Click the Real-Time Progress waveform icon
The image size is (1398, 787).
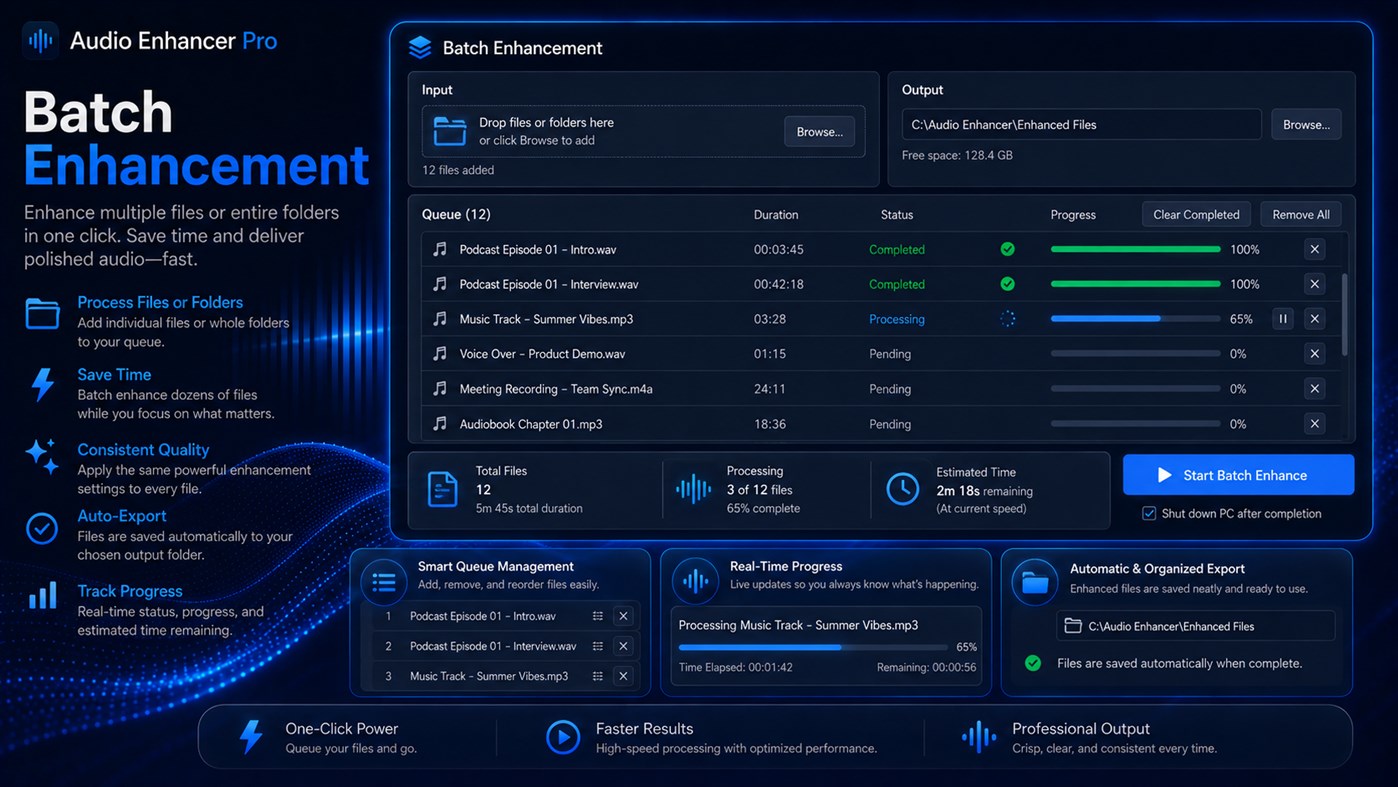click(x=696, y=582)
